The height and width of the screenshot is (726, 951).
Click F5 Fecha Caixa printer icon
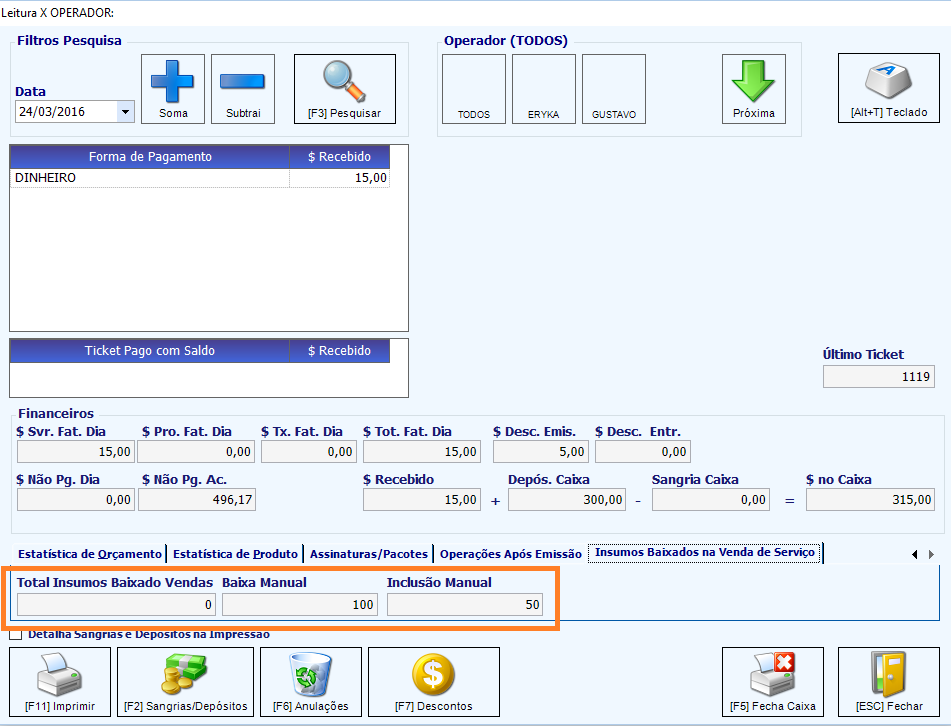tap(773, 682)
